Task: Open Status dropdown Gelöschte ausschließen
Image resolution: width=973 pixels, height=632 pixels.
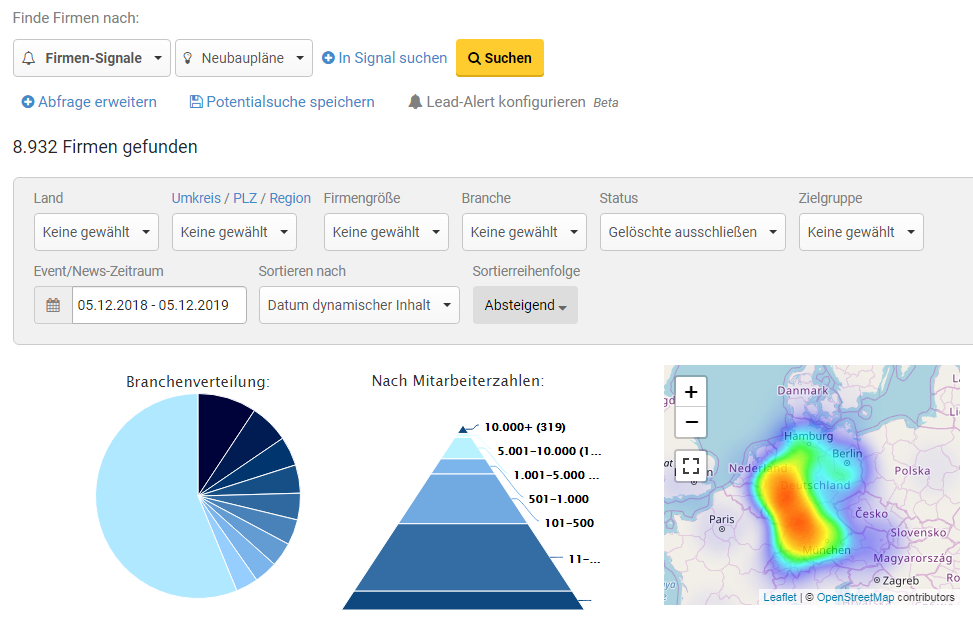Action: click(692, 232)
